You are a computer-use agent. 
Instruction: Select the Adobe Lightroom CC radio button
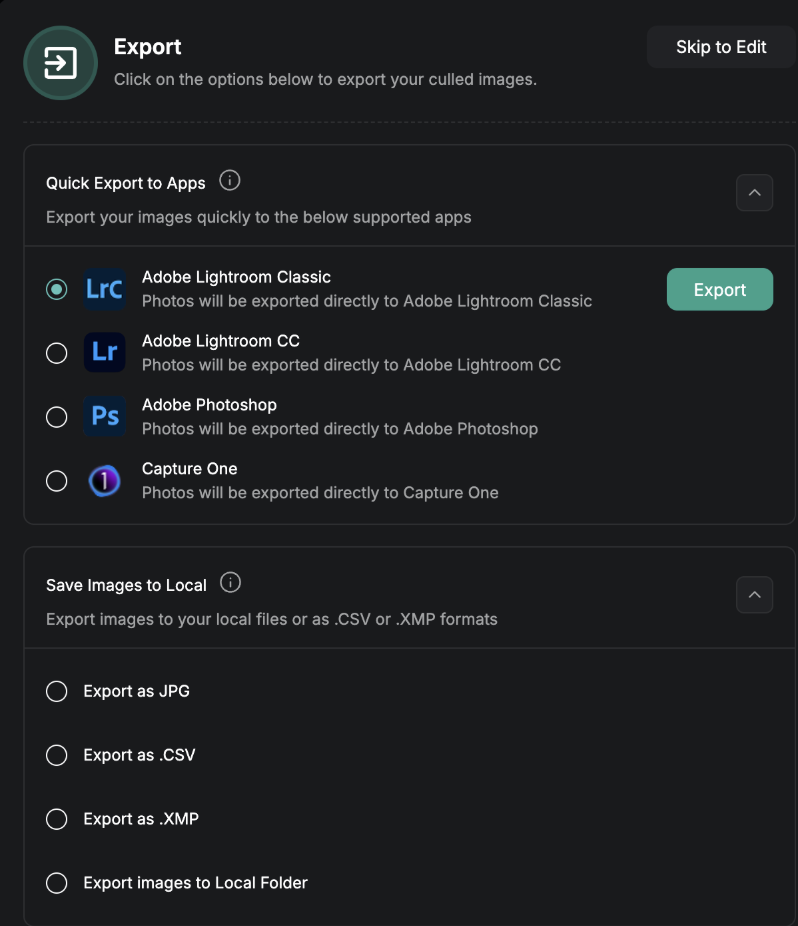click(57, 352)
